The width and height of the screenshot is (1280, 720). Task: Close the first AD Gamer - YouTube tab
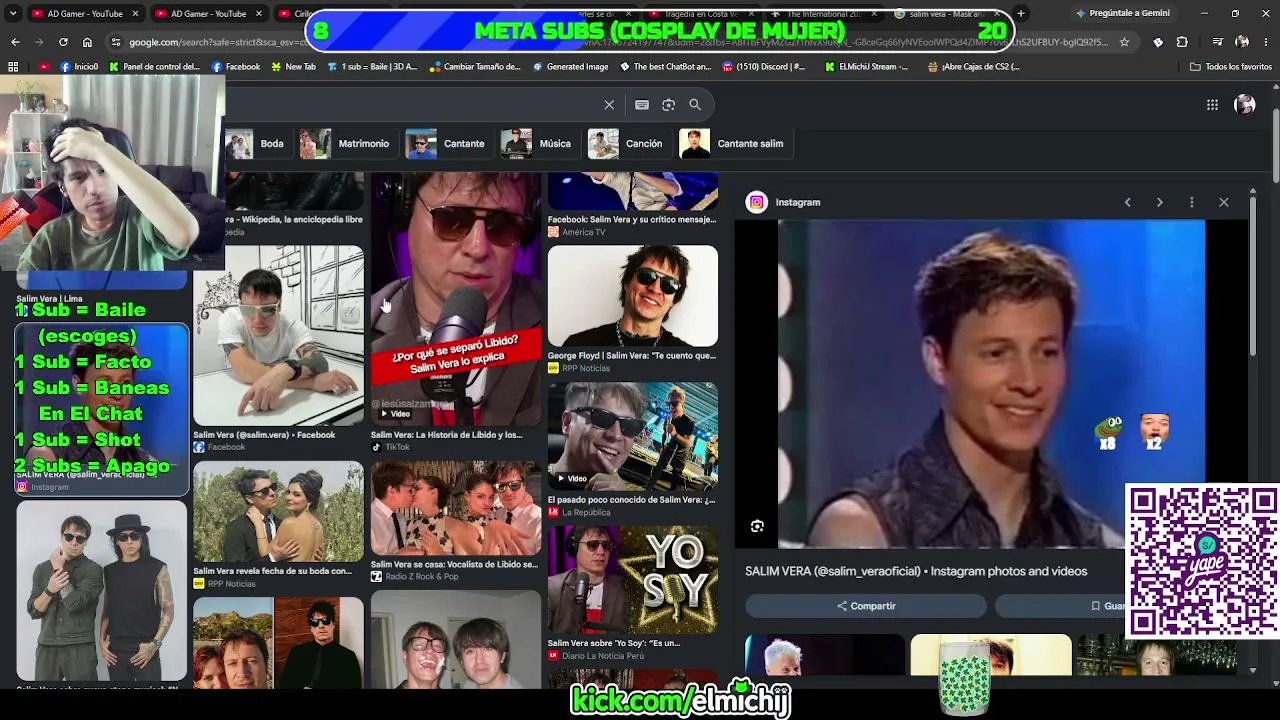(135, 14)
